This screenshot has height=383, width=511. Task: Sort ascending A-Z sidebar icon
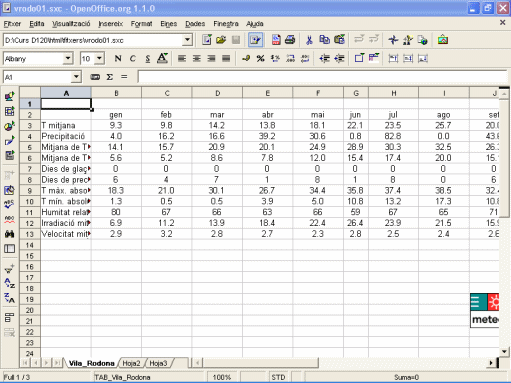click(x=10, y=283)
